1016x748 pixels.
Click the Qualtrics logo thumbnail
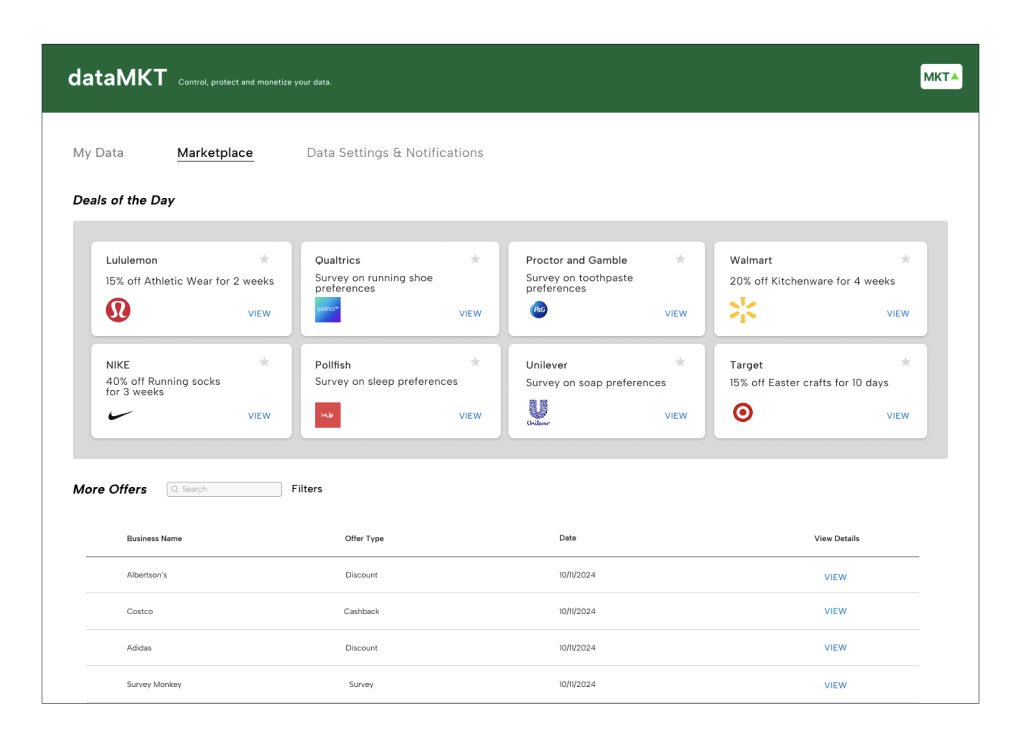(327, 310)
